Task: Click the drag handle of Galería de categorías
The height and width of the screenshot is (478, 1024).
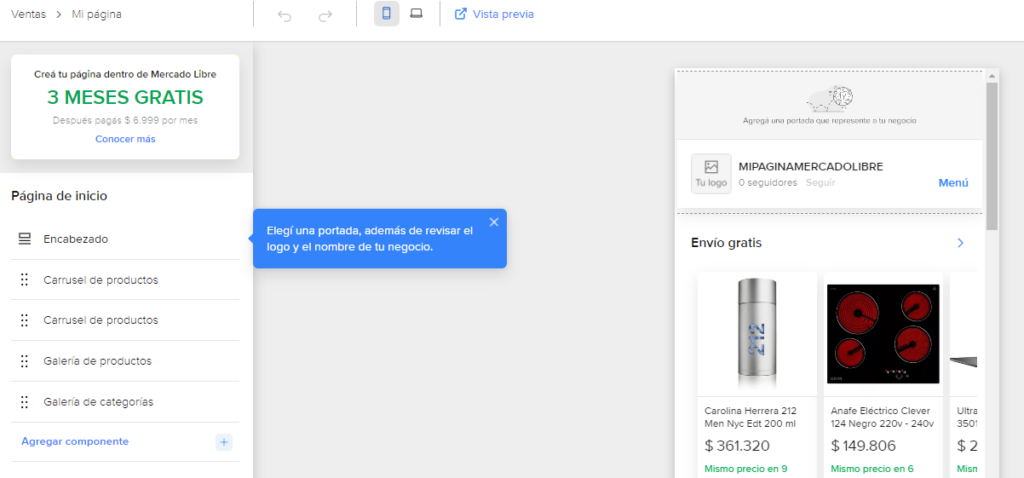Action: coord(25,402)
